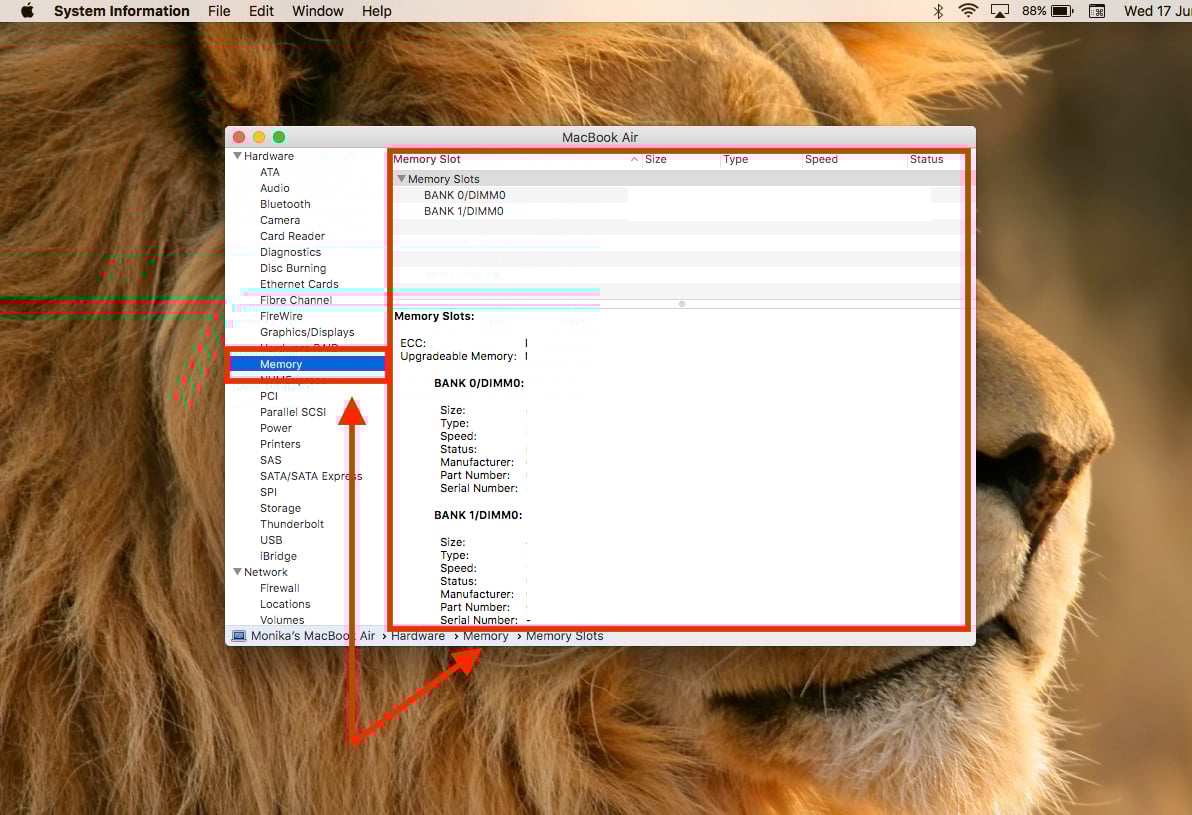Open the System Information menu
This screenshot has width=1192, height=815.
click(122, 11)
